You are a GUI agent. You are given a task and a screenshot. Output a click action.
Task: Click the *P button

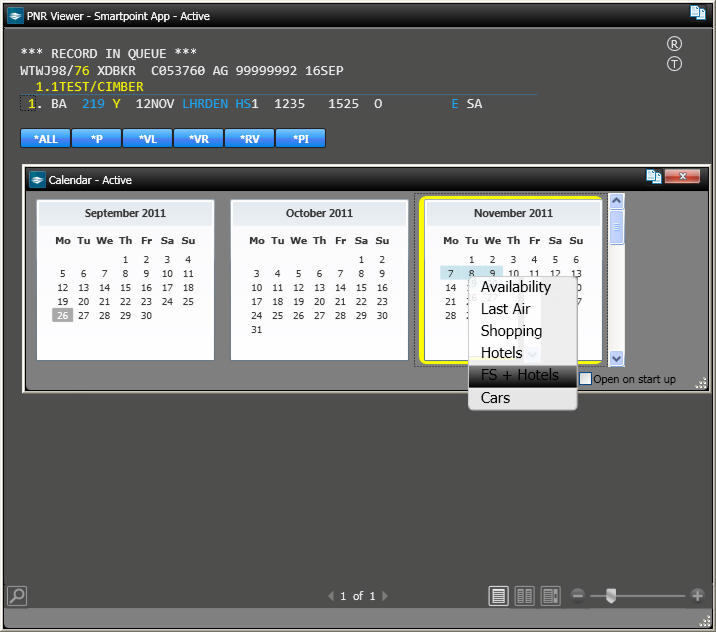96,138
